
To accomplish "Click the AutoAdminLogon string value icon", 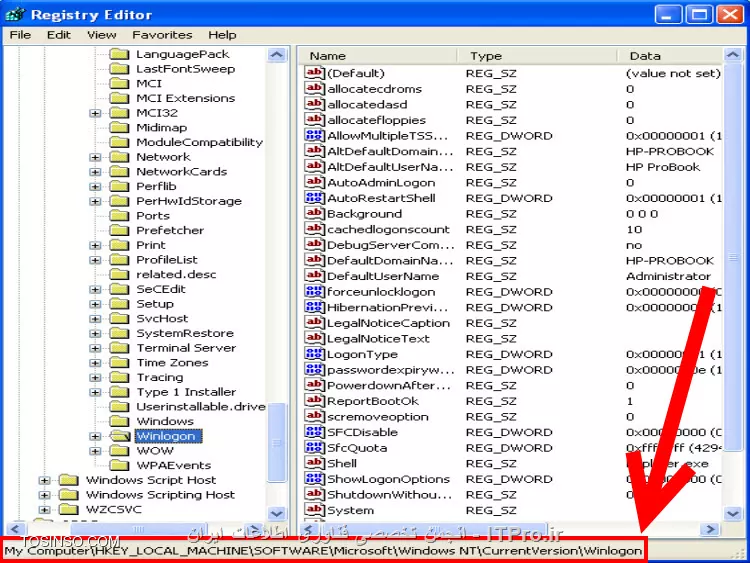I will [314, 182].
